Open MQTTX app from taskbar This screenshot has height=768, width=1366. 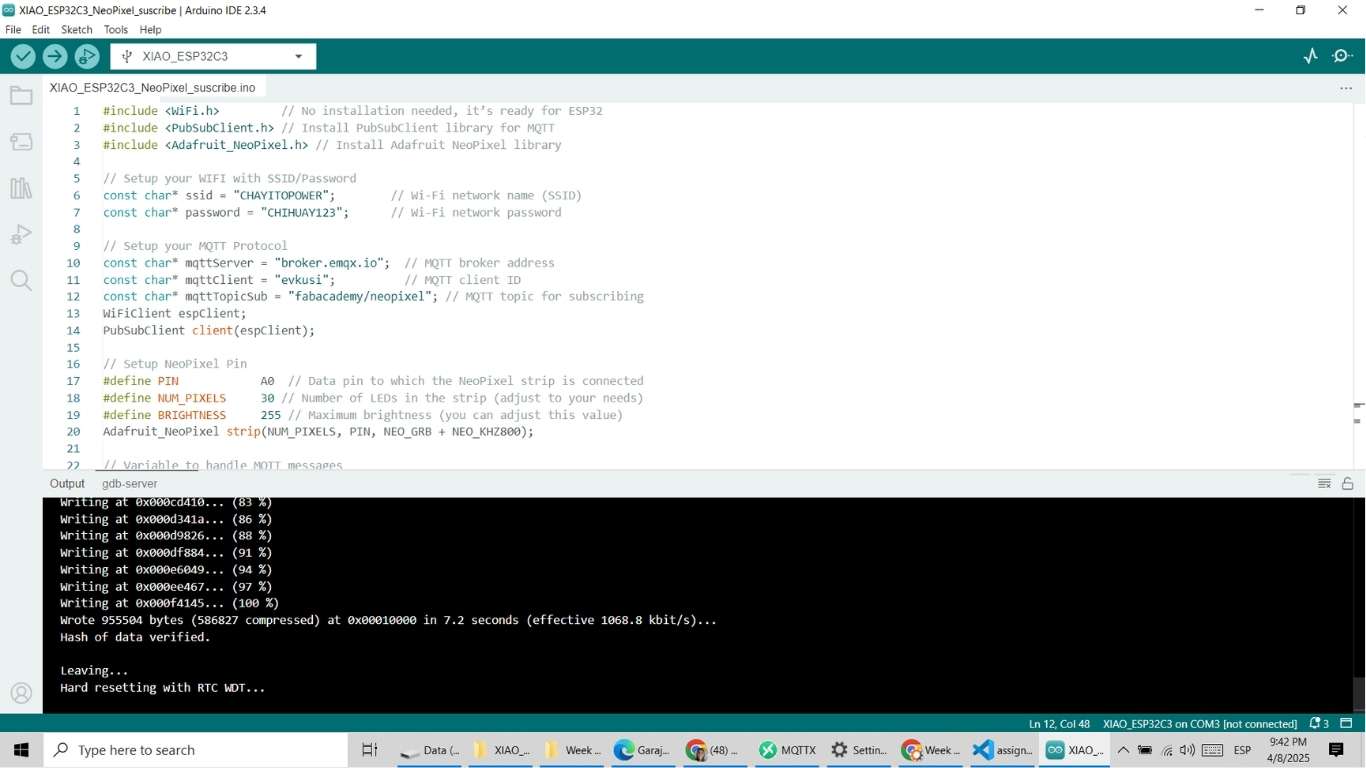787,750
